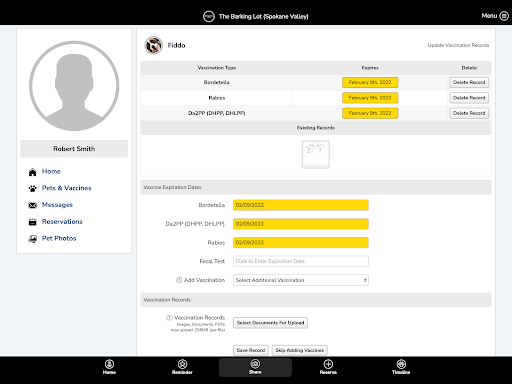This screenshot has width=512, height=384.
Task: Click the Vaccination Records help icon
Action: (169, 317)
